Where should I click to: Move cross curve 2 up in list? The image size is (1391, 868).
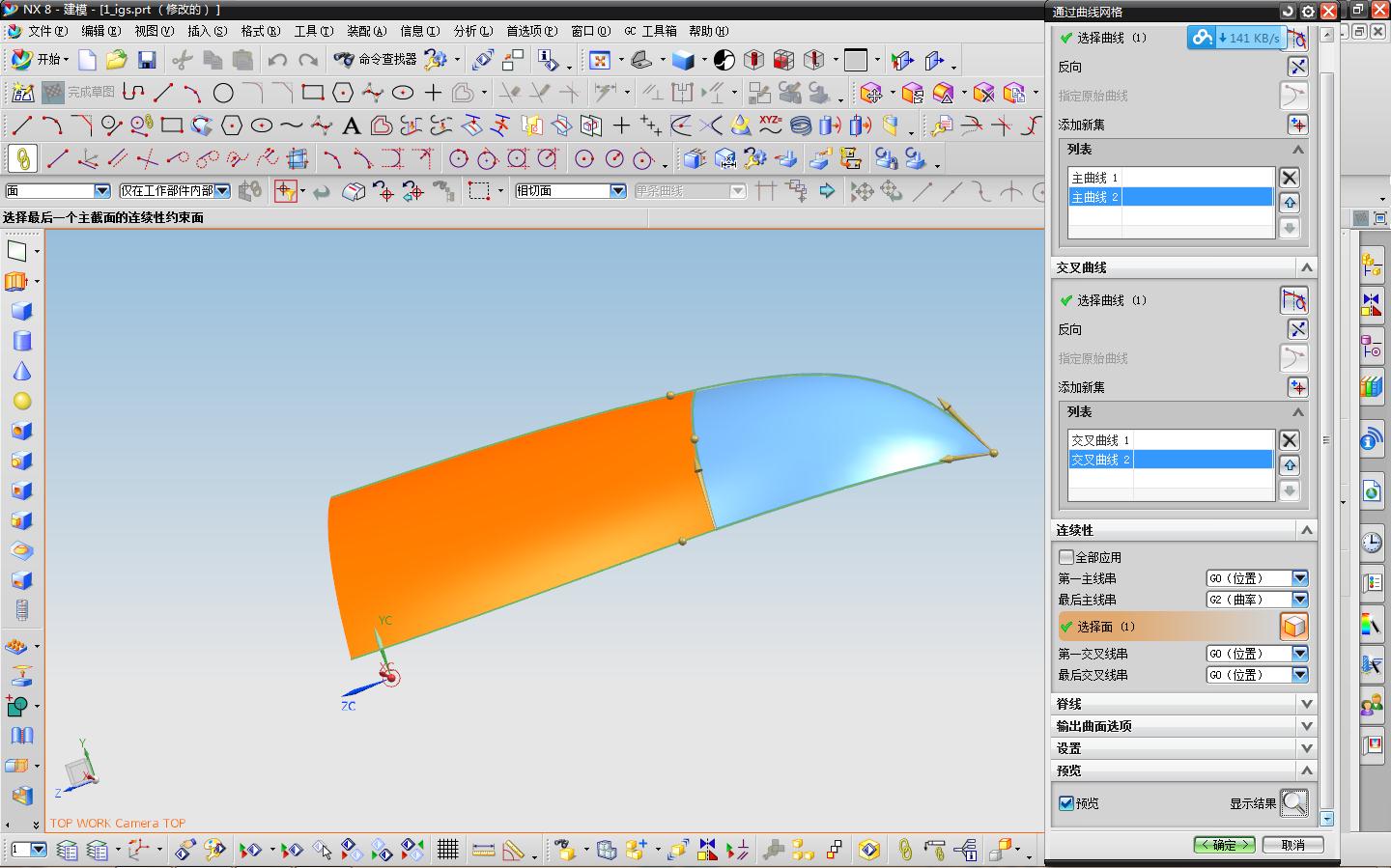click(1289, 465)
